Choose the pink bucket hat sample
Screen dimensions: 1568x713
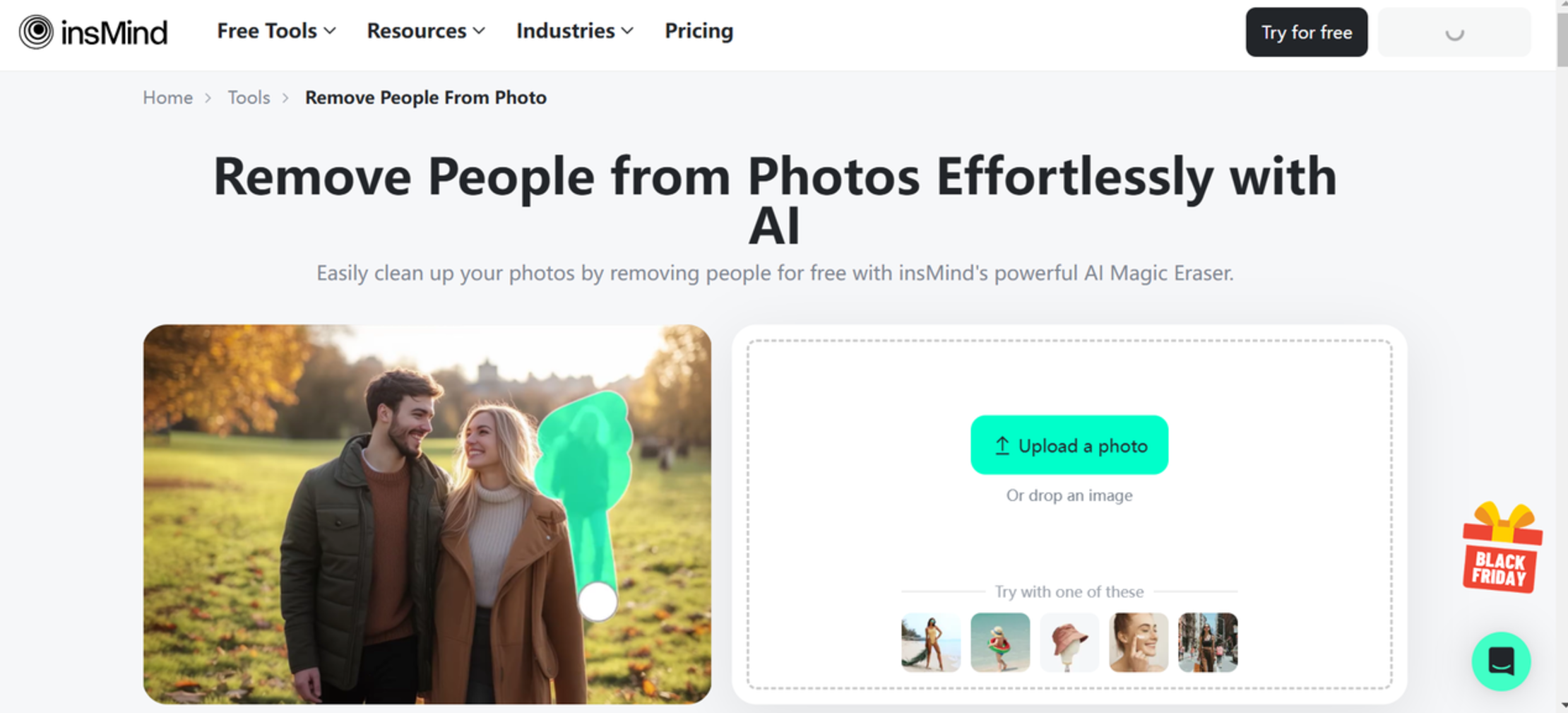pyautogui.click(x=1069, y=642)
